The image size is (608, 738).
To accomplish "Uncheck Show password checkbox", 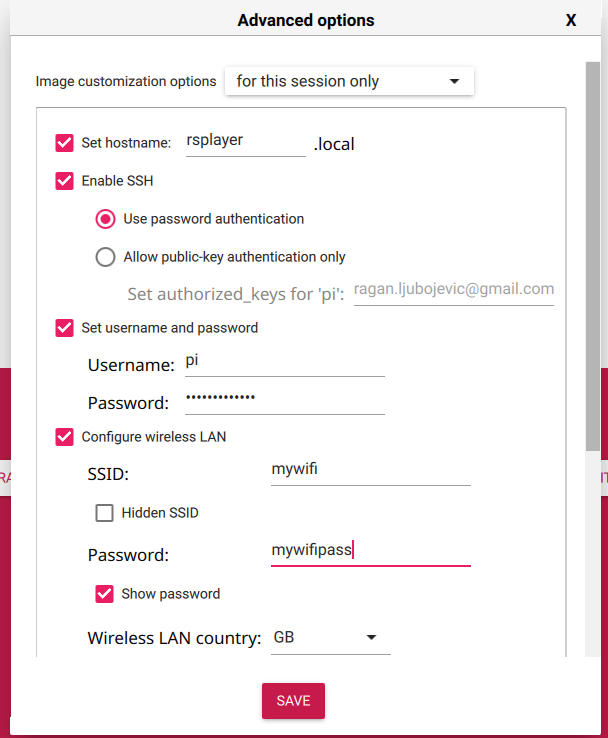I will [104, 594].
